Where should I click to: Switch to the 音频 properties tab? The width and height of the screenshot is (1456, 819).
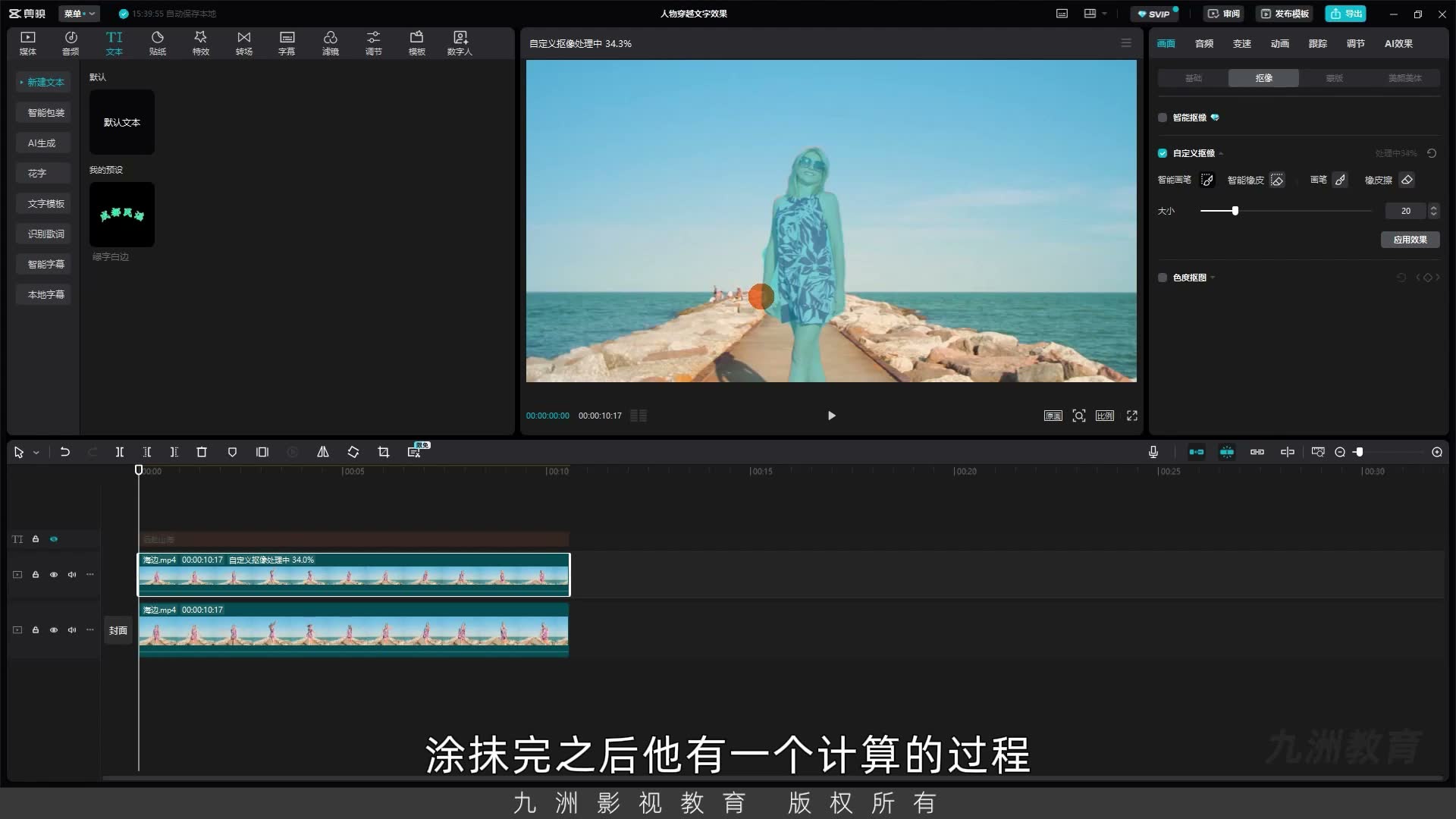1204,43
